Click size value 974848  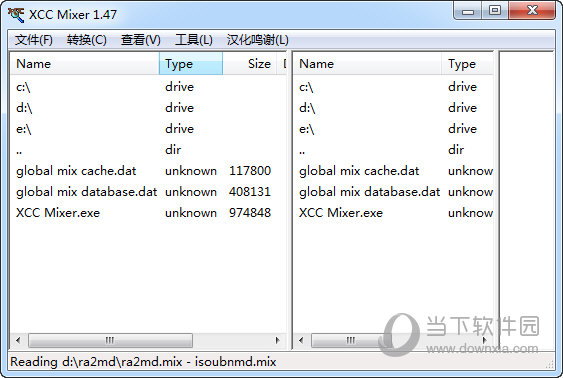tap(250, 213)
